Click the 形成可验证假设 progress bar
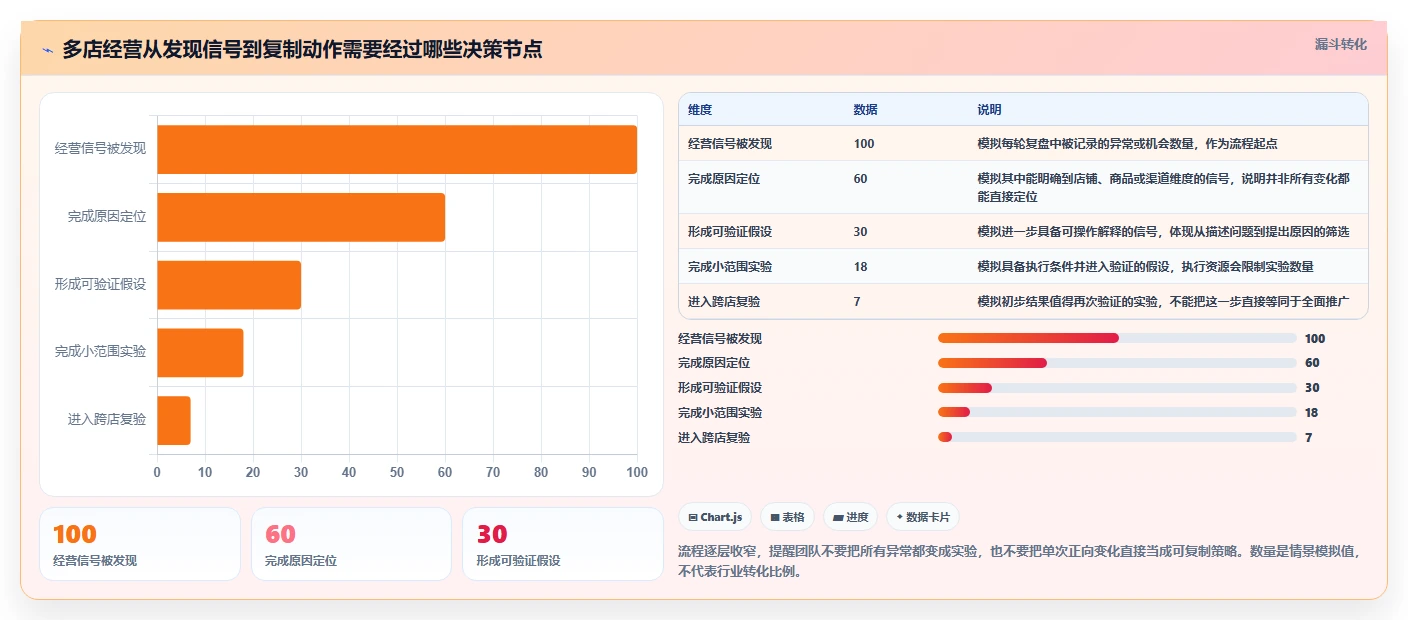The image size is (1408, 620). [1117, 387]
